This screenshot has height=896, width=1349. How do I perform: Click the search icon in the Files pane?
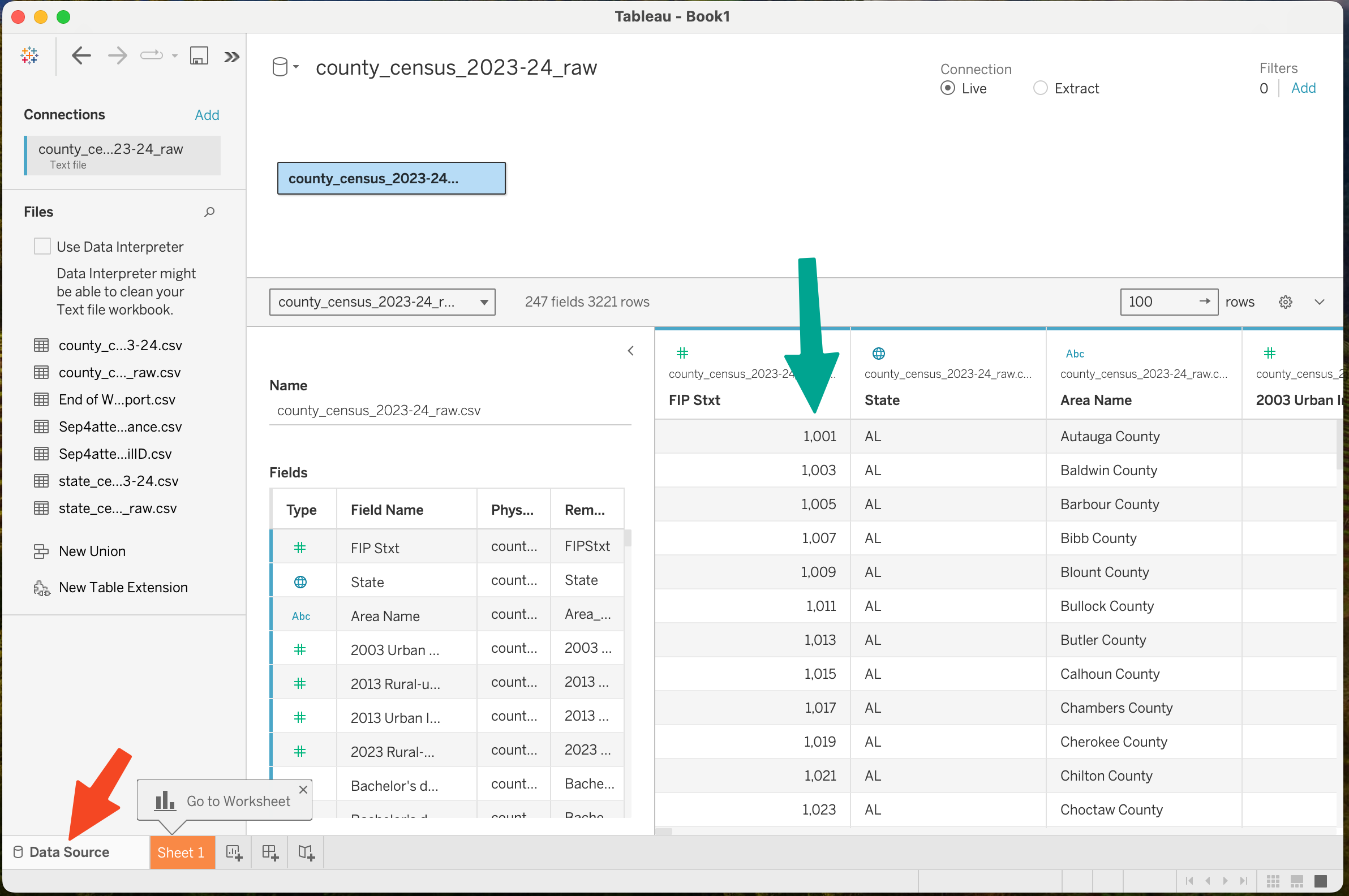(209, 212)
